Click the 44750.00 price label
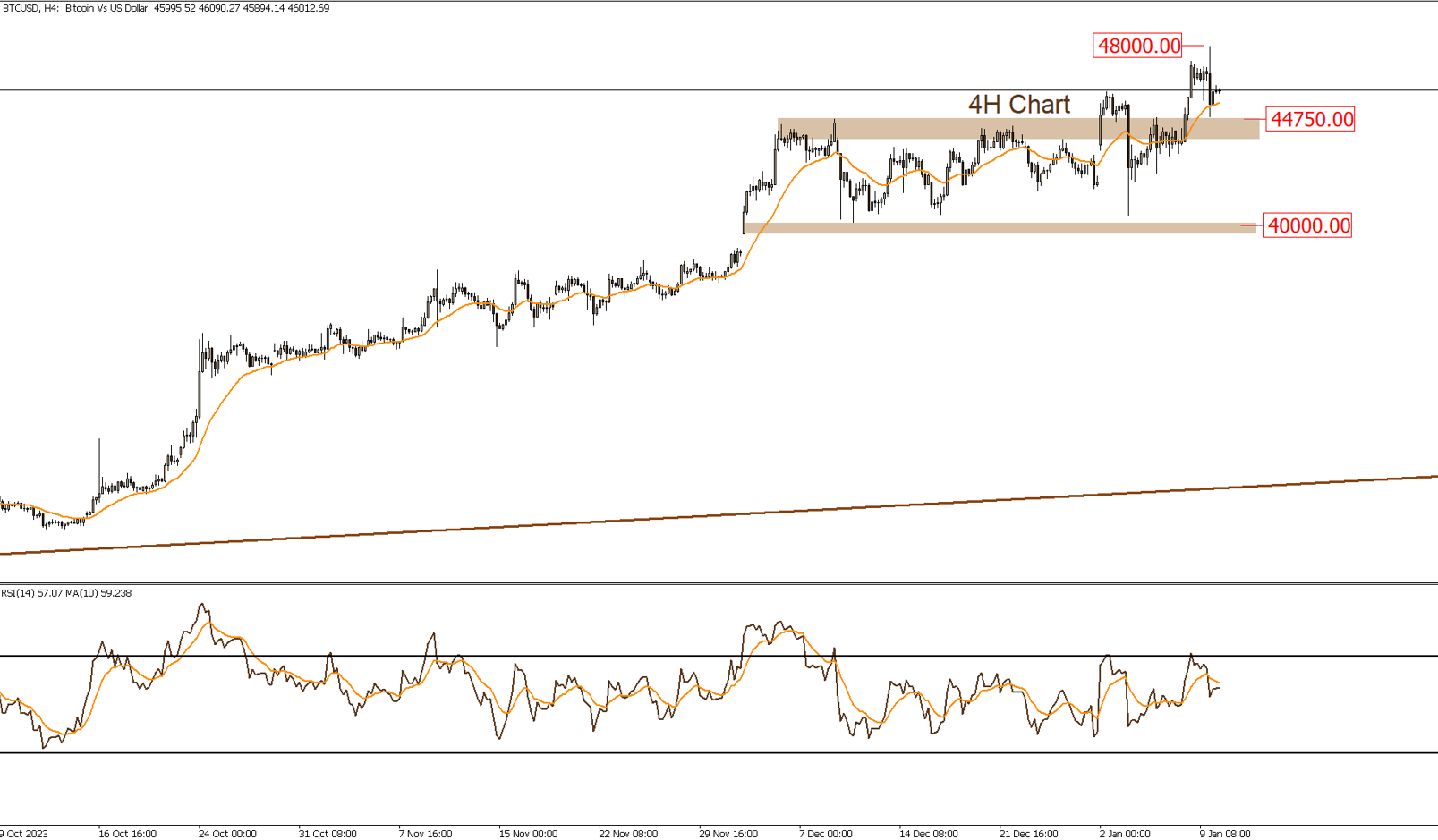This screenshot has height=840, width=1438. 1310,119
